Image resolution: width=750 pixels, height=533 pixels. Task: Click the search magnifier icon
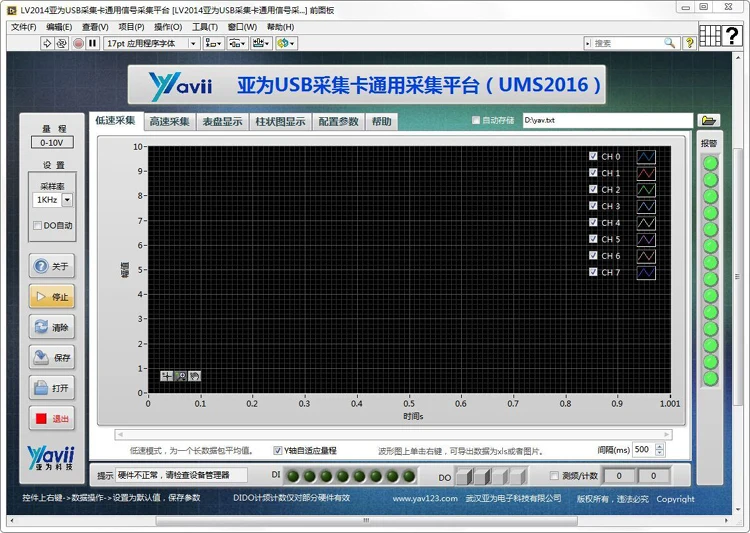coord(670,43)
